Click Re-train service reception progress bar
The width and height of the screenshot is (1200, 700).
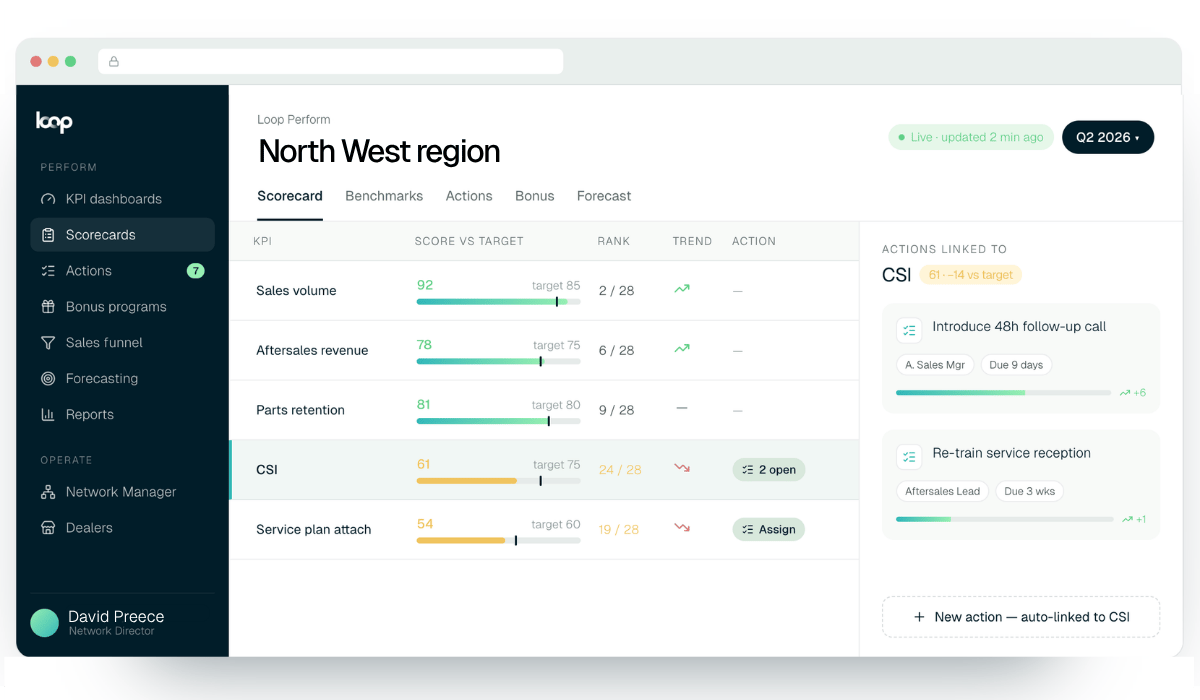coord(1004,519)
